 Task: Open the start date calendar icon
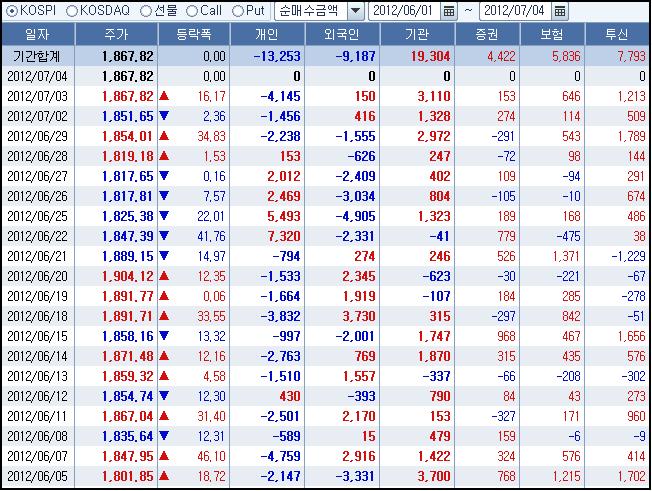click(x=449, y=11)
